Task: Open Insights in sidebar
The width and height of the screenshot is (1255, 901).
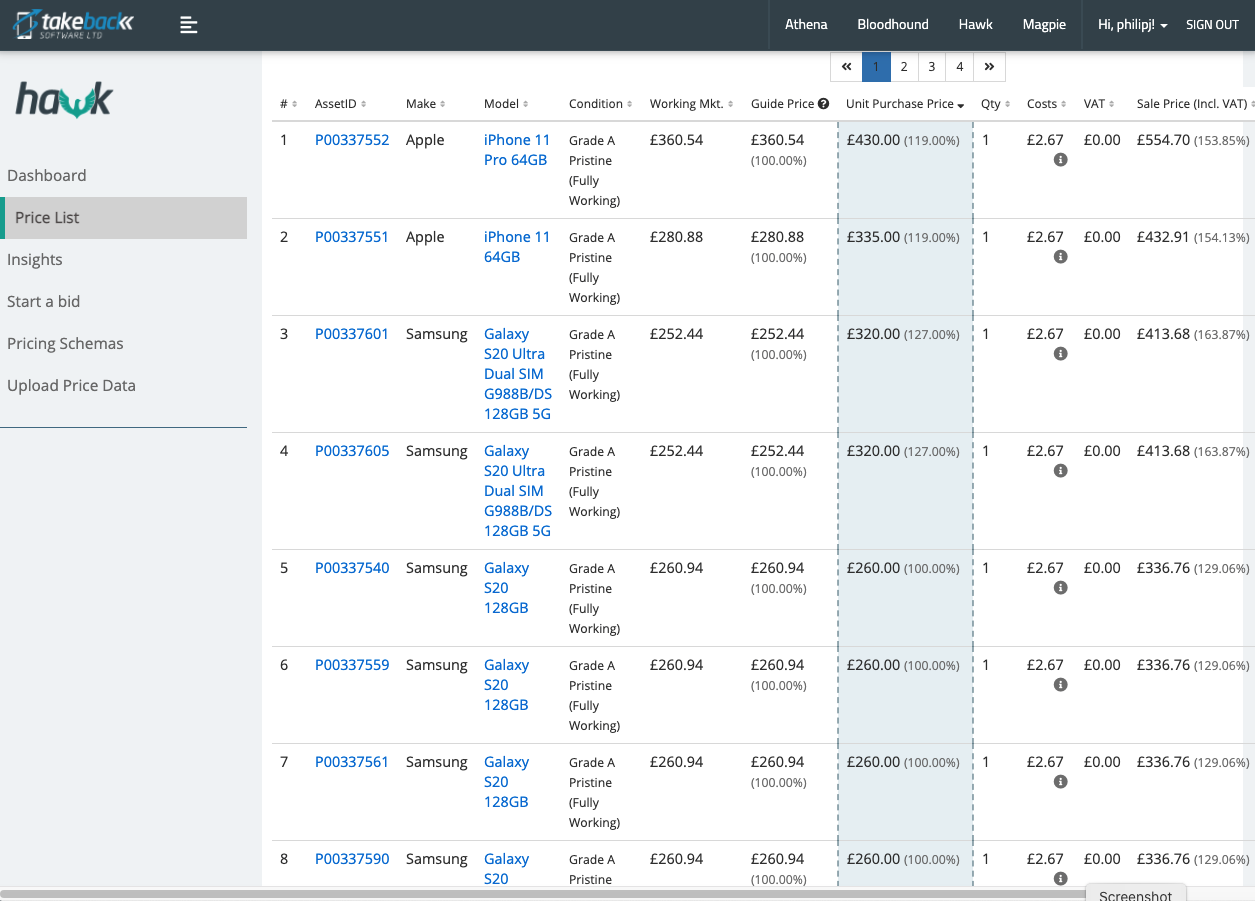Action: tap(35, 259)
